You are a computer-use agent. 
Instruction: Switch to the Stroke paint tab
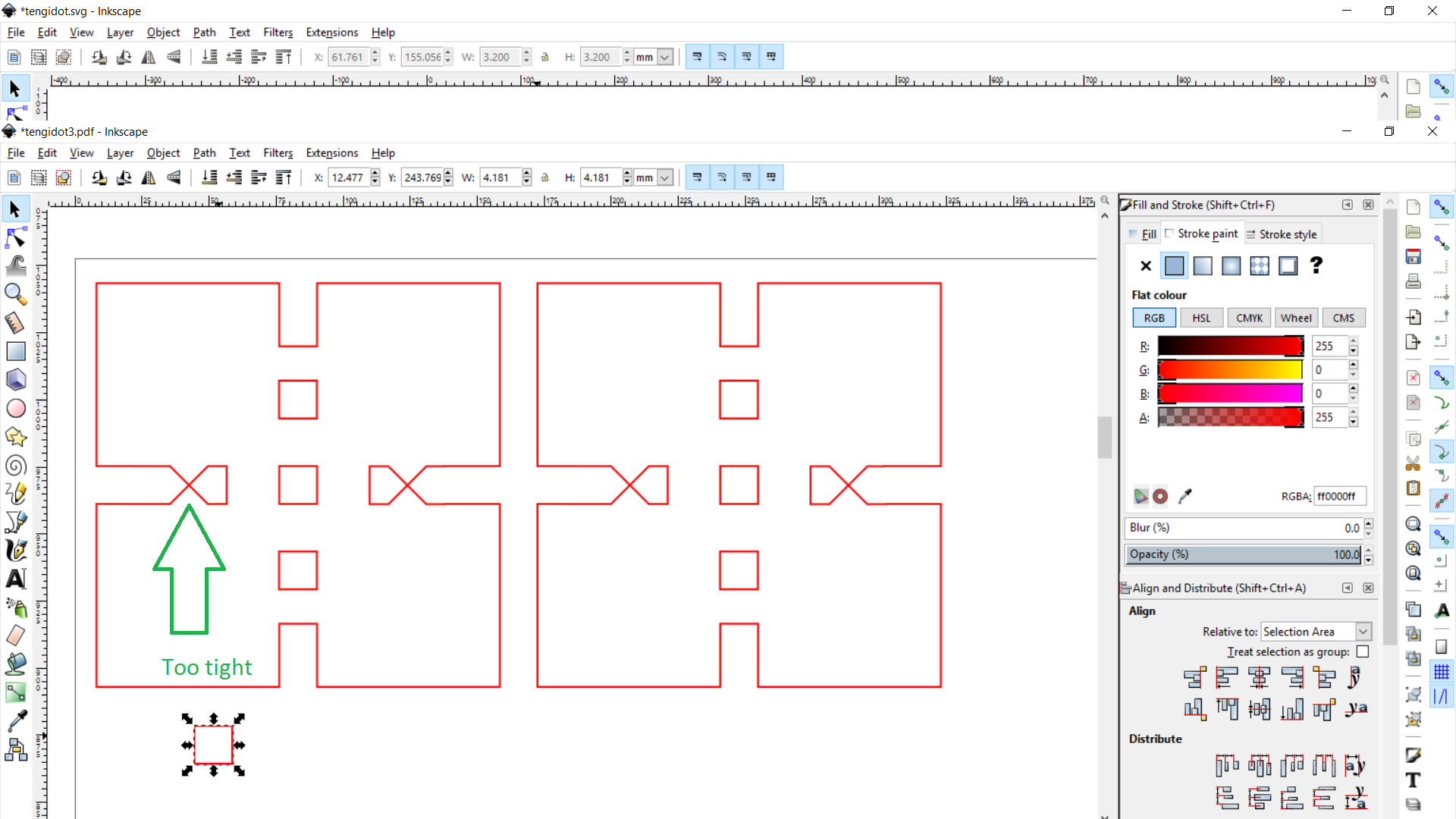(1201, 234)
